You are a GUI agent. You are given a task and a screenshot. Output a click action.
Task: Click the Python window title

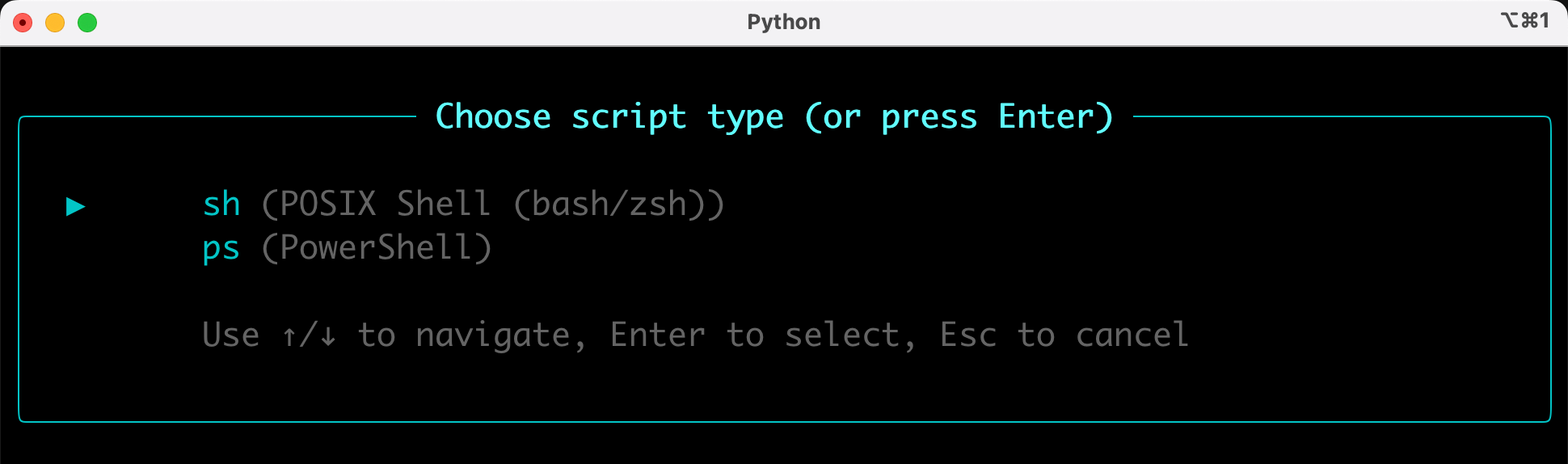pos(783,23)
